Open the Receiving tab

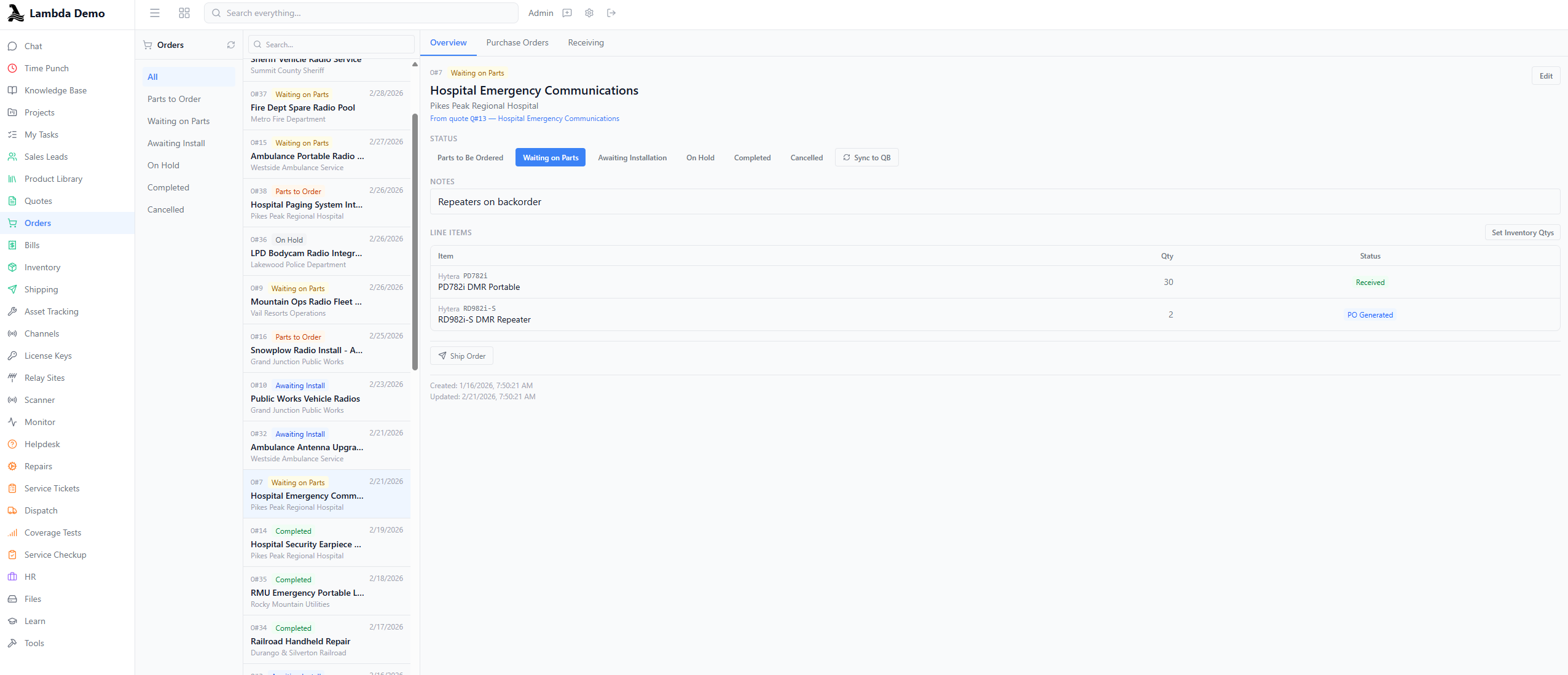[x=585, y=42]
